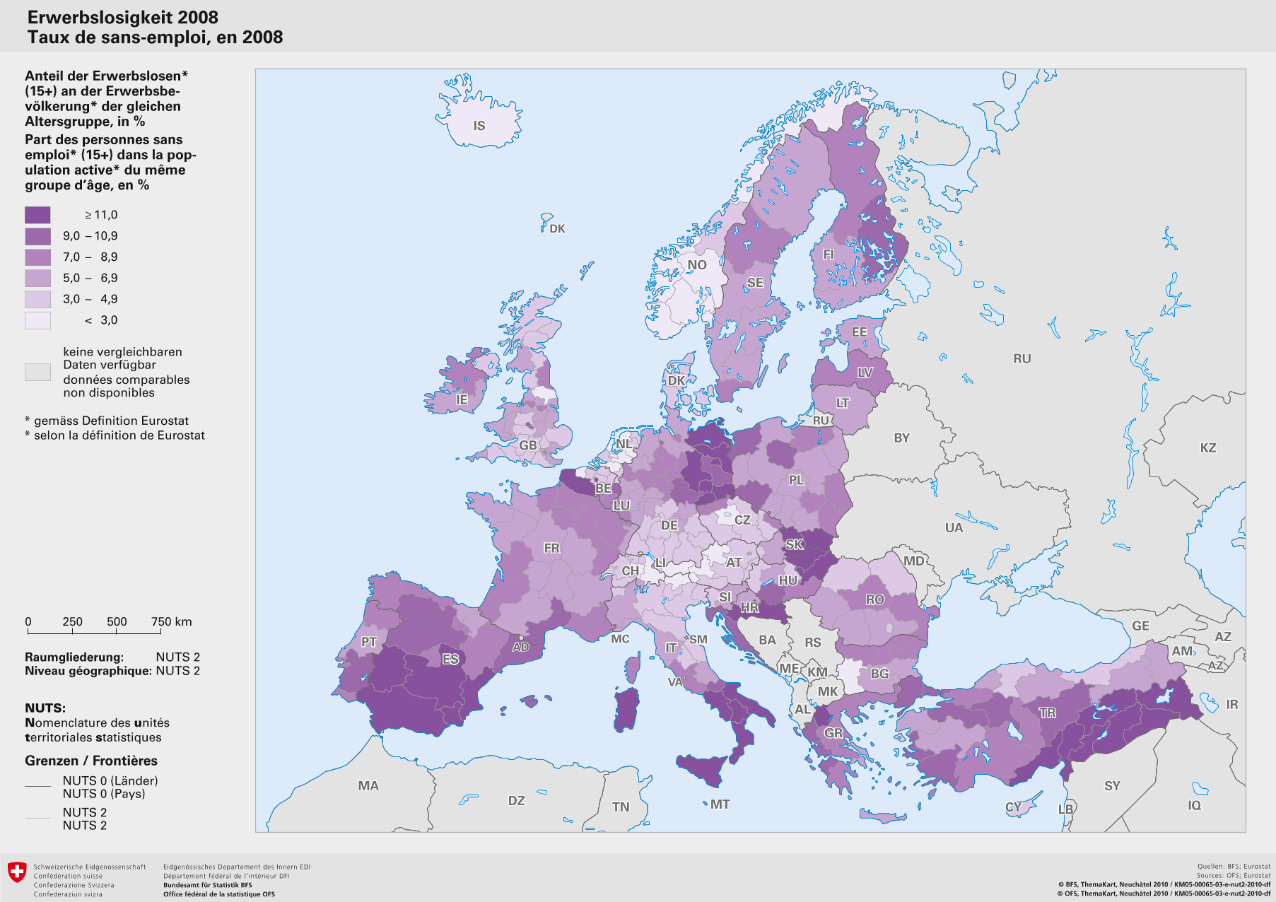Click the 'NUTS:' heading in legend
Image resolution: width=1276 pixels, height=902 pixels.
point(44,707)
